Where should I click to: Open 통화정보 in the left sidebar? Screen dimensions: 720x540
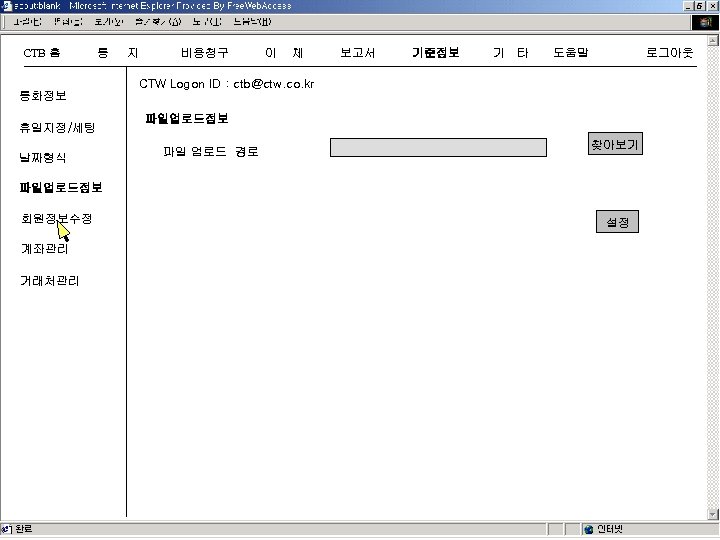pyautogui.click(x=43, y=96)
